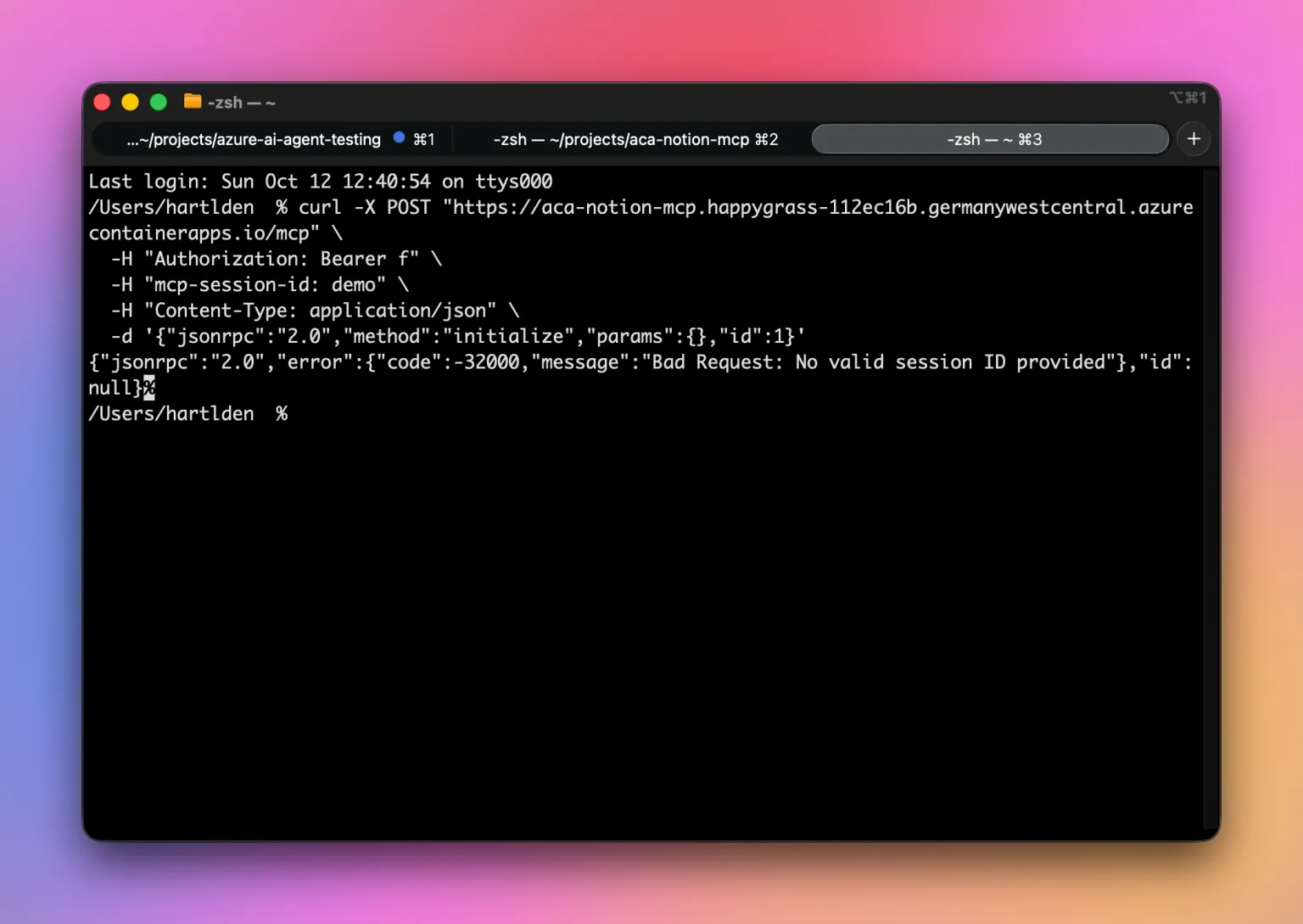This screenshot has width=1303, height=924.
Task: Click the Content-Type application/json line
Action: point(314,311)
